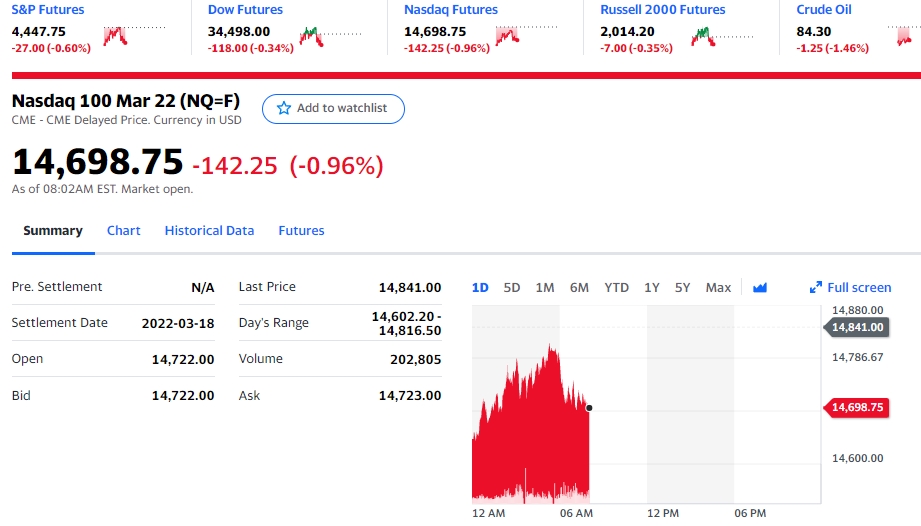Open the Russell 2000 Futures link
The image size is (921, 526).
coord(663,9)
